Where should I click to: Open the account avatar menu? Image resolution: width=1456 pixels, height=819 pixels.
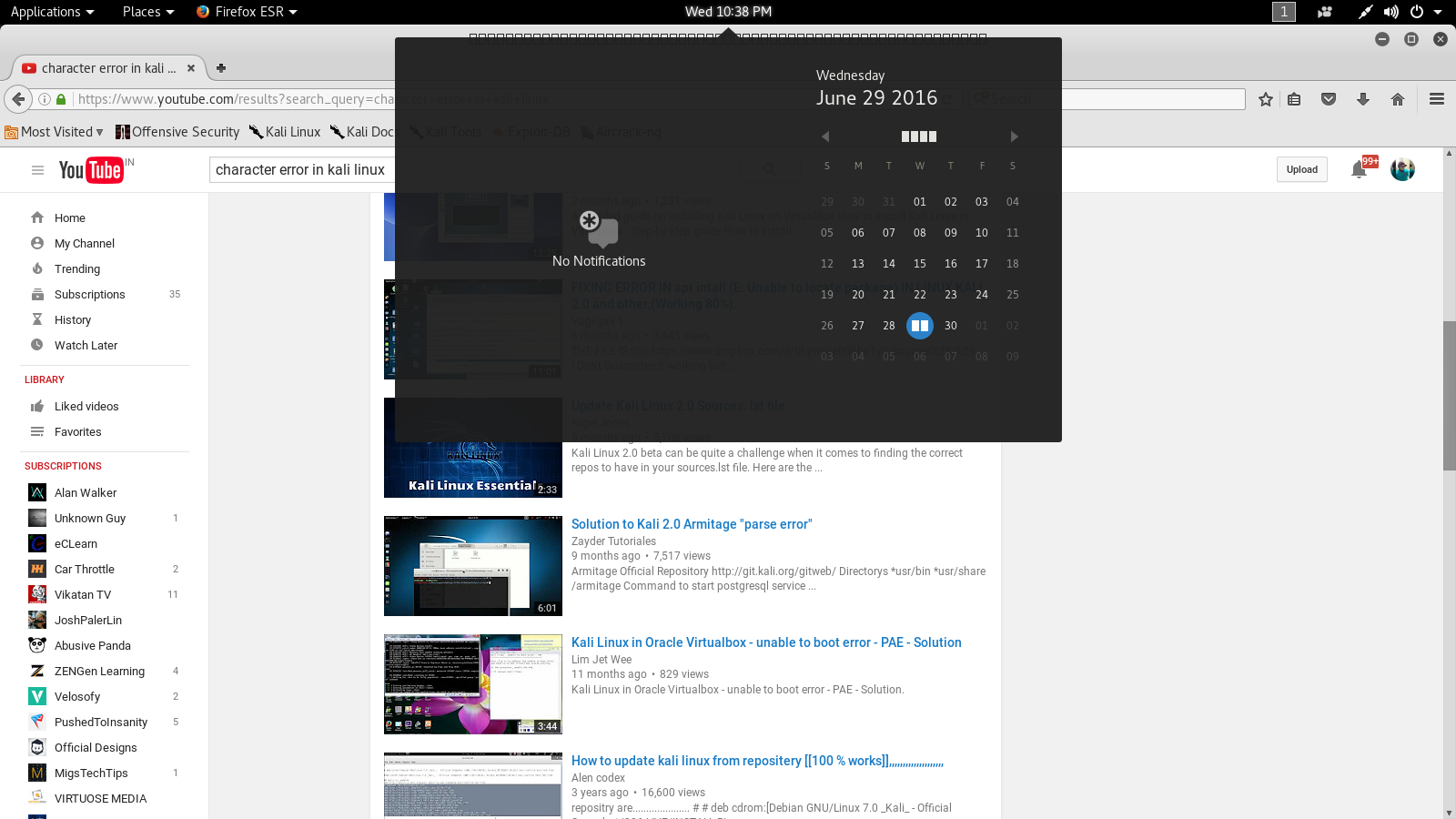[x=1402, y=169]
